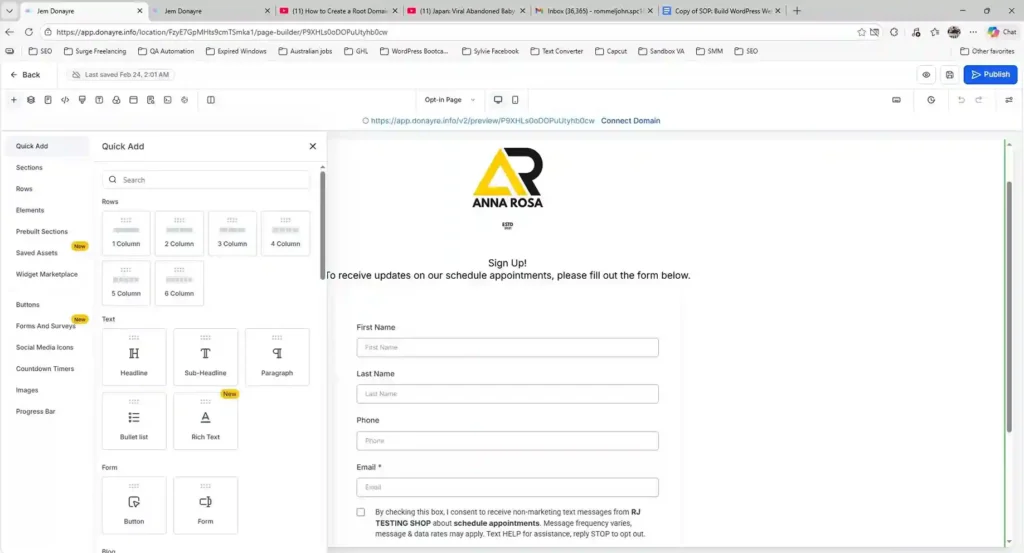Viewport: 1024px width, 553px height.
Task: Switch to mobile view icon
Action: coord(515,100)
